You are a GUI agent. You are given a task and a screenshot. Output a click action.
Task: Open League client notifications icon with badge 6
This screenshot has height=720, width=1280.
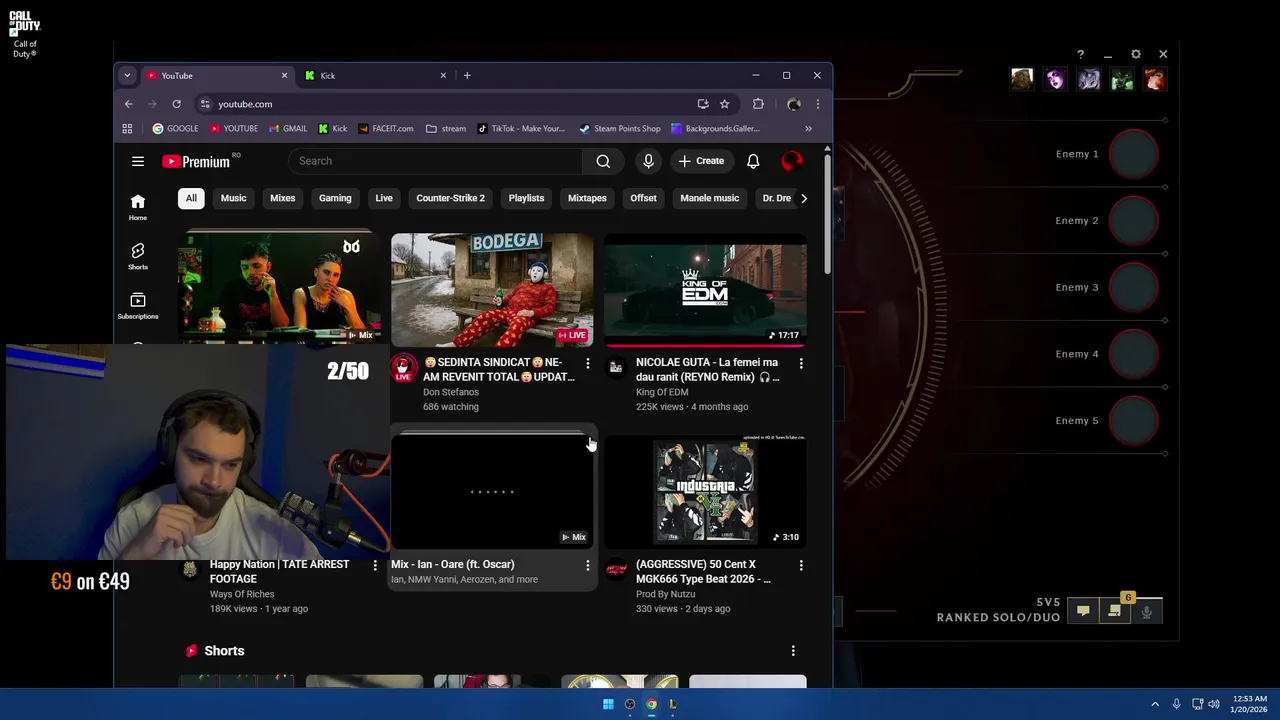tap(1115, 611)
